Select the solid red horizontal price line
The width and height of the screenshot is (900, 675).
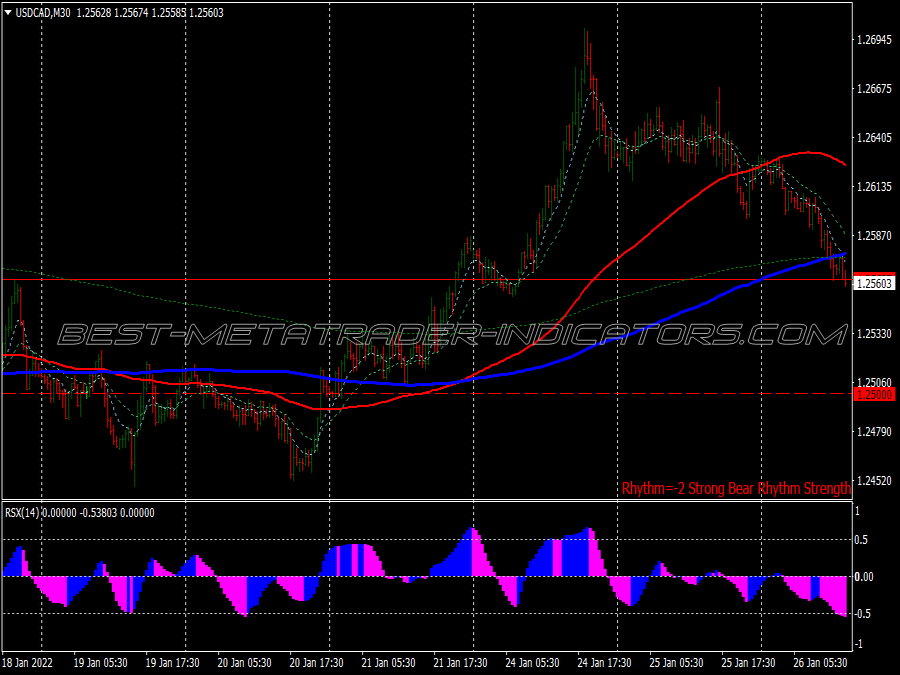[427, 280]
